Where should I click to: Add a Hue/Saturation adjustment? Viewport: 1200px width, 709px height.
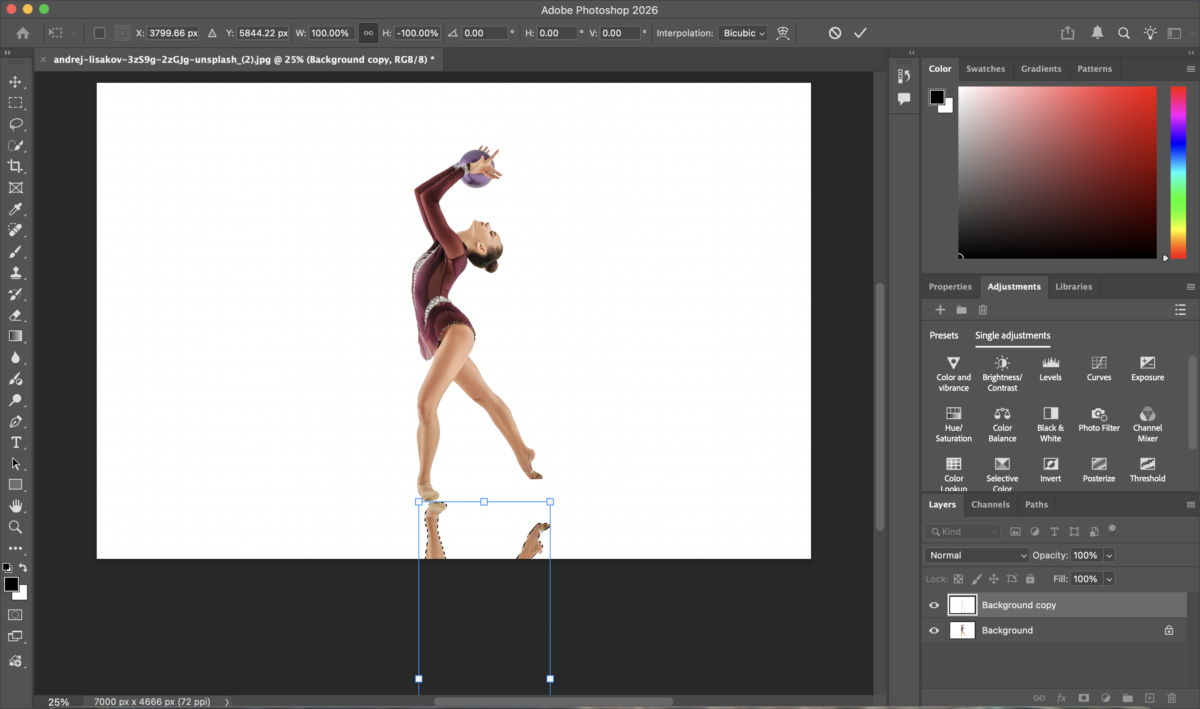tap(953, 420)
